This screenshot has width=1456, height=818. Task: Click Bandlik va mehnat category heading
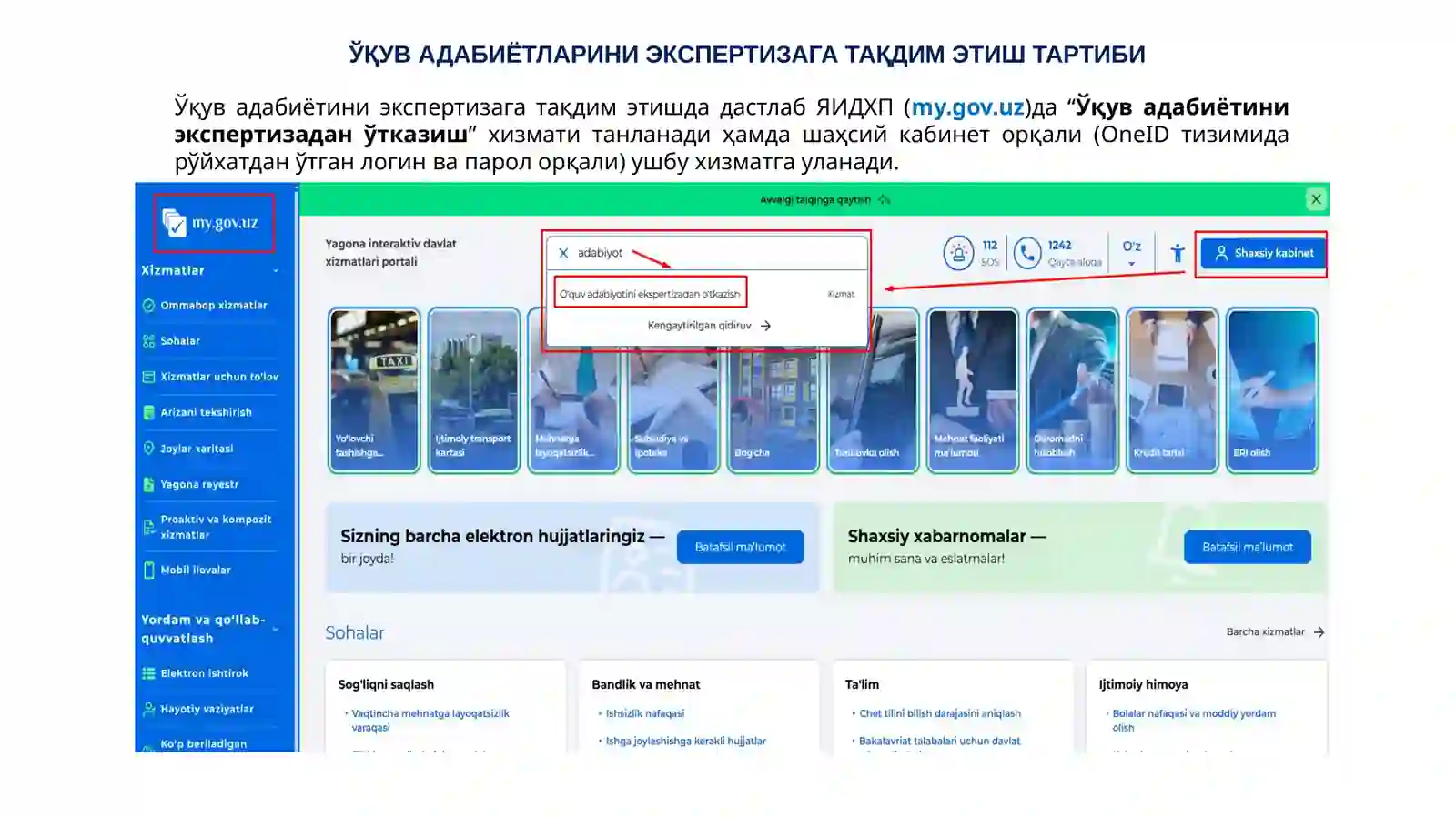(646, 684)
